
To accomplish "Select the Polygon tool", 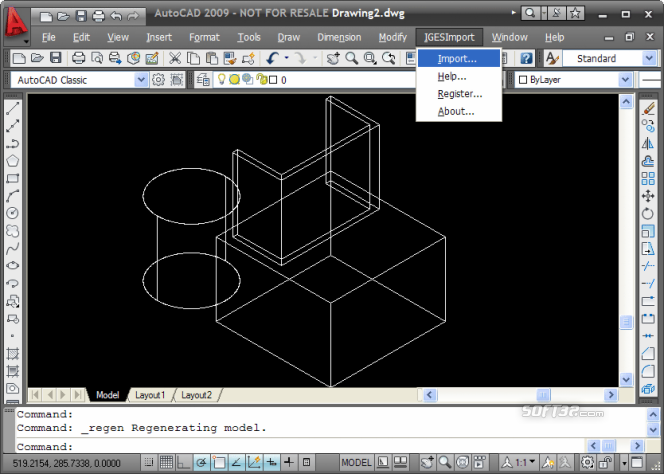I will tap(12, 161).
